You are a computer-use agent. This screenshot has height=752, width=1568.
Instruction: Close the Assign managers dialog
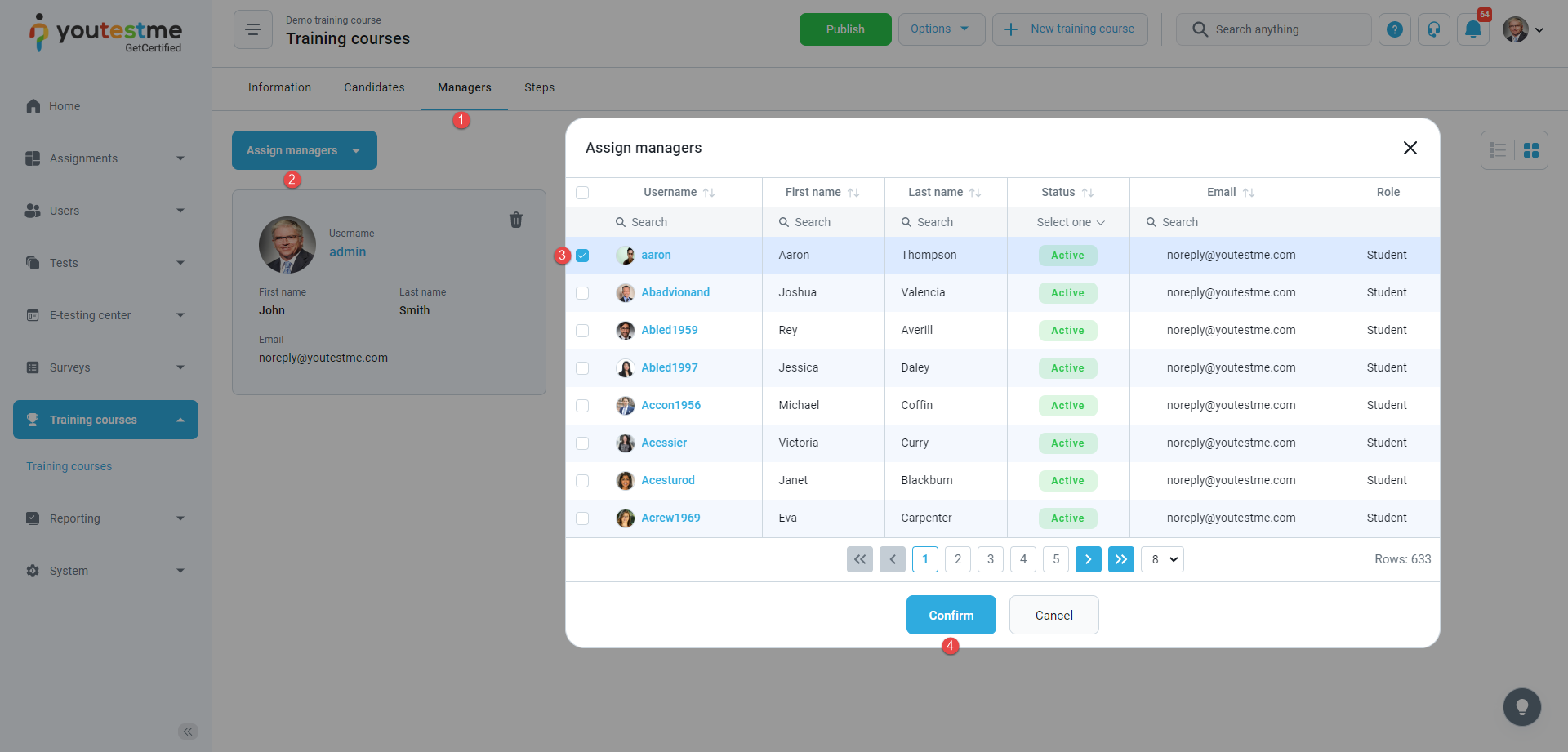tap(1410, 148)
